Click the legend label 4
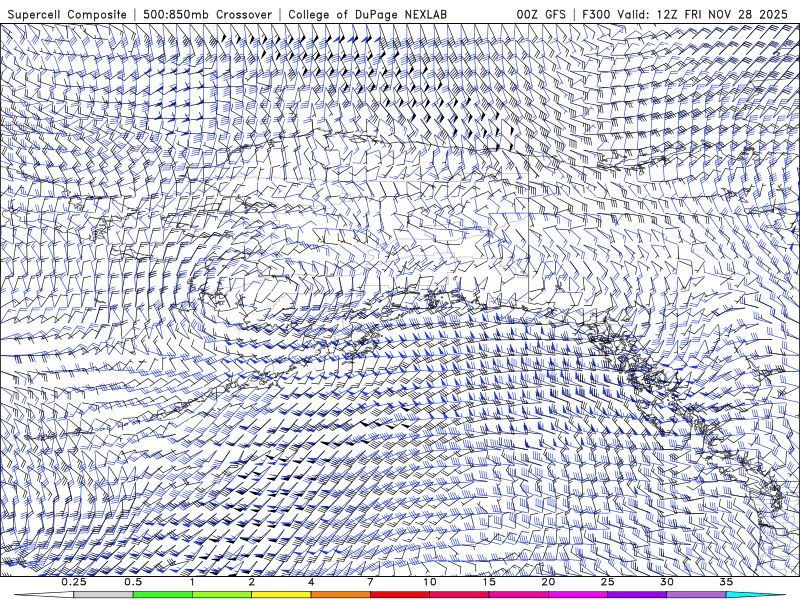 tap(311, 582)
